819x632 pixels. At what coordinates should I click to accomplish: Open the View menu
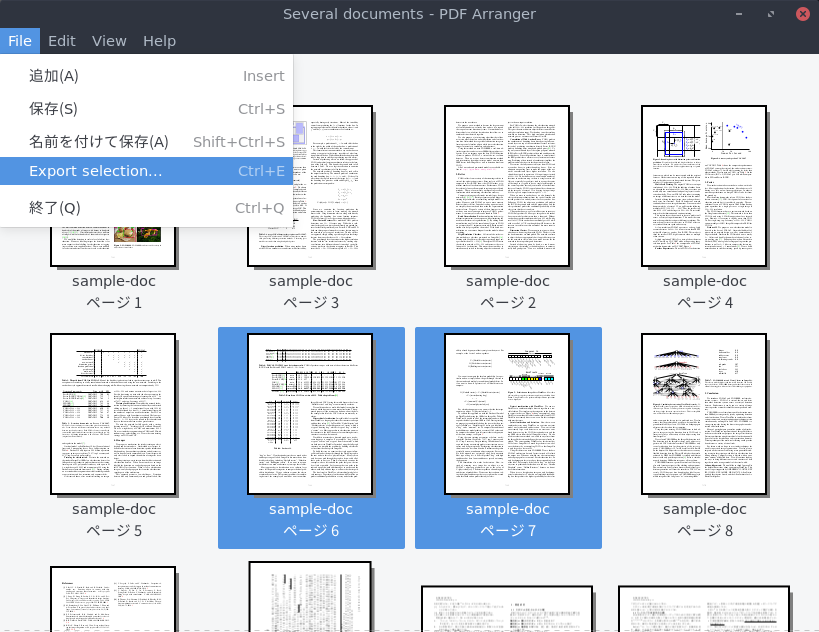tap(109, 41)
